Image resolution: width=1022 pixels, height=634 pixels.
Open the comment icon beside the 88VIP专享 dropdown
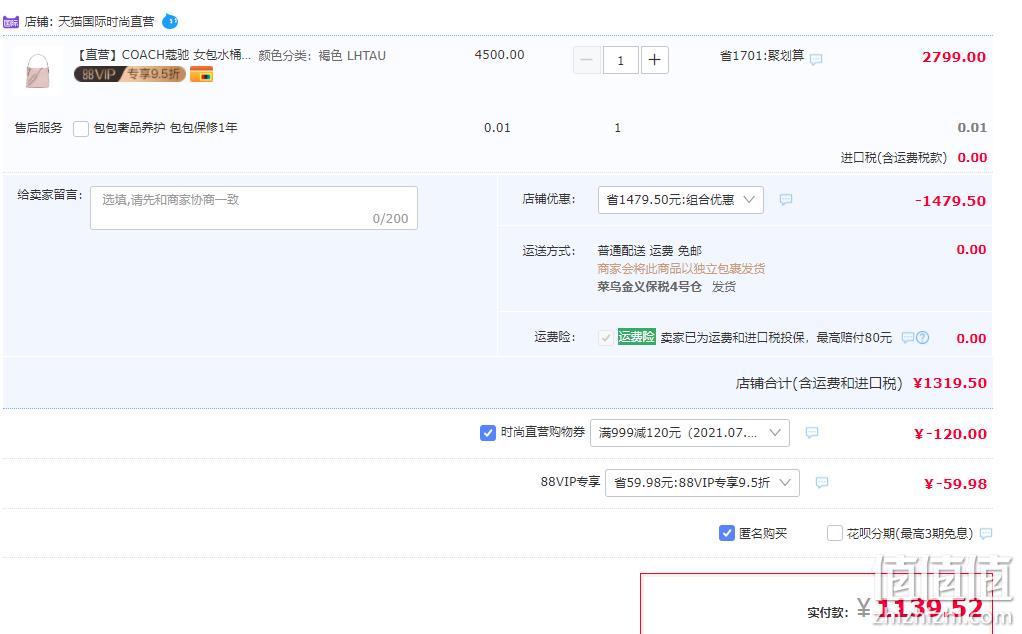[x=822, y=482]
